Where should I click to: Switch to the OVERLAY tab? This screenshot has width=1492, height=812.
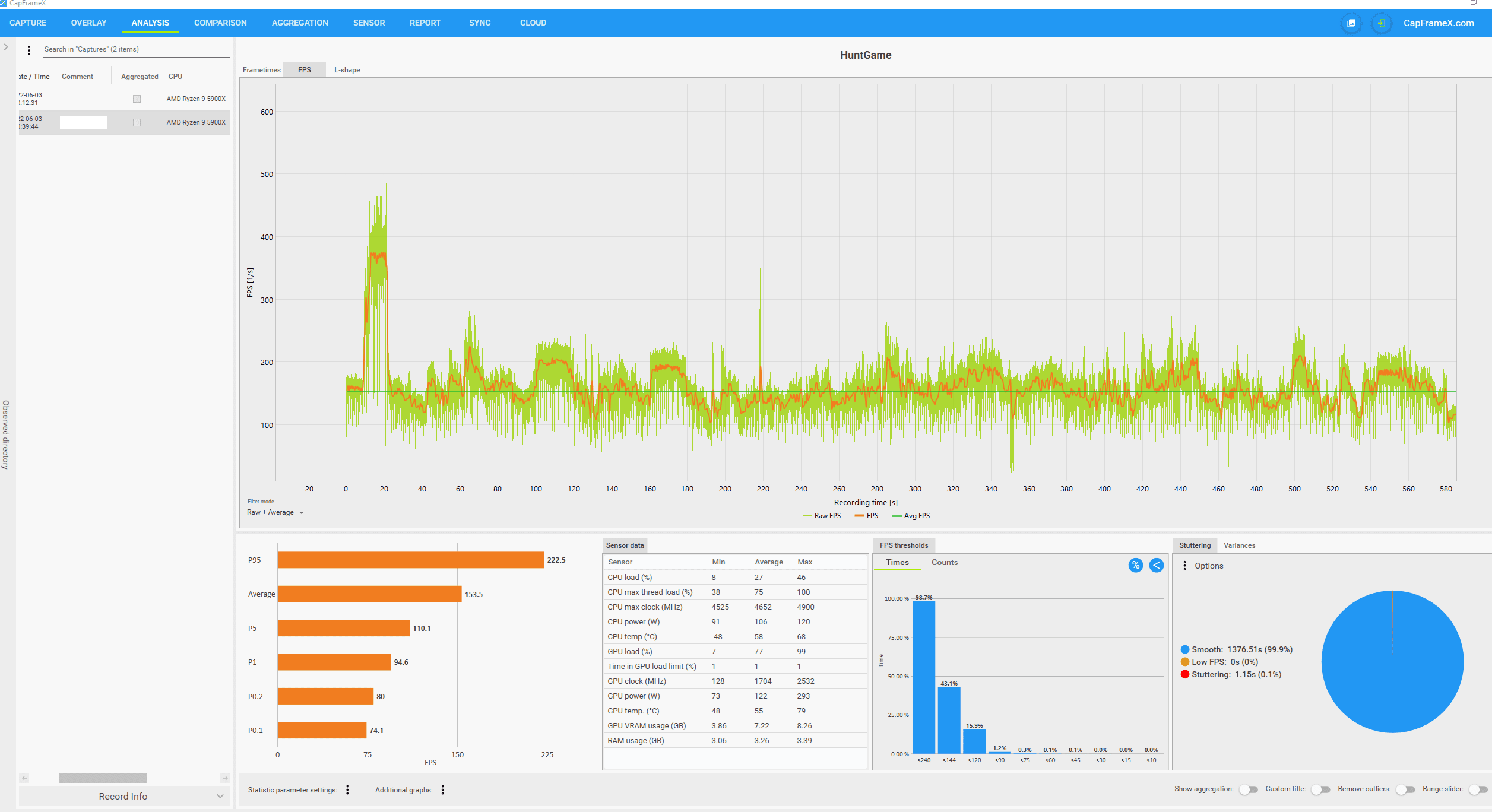click(88, 23)
